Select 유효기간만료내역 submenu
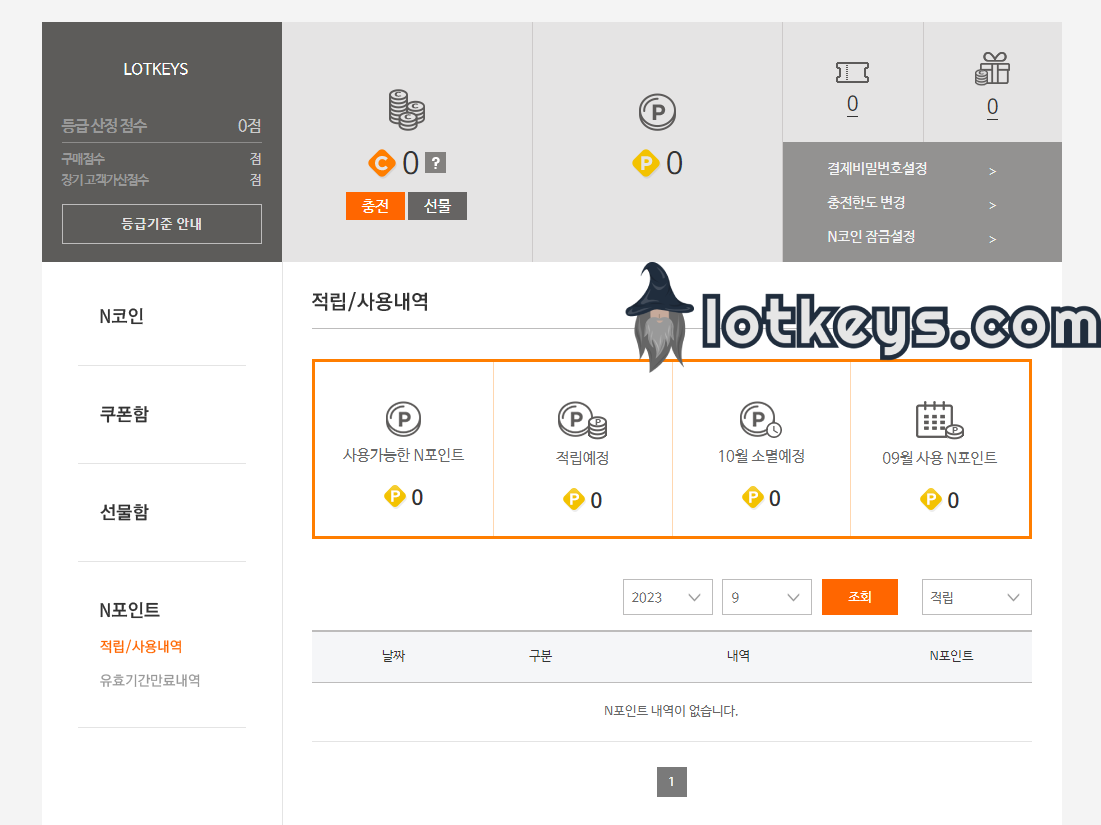 pyautogui.click(x=150, y=680)
